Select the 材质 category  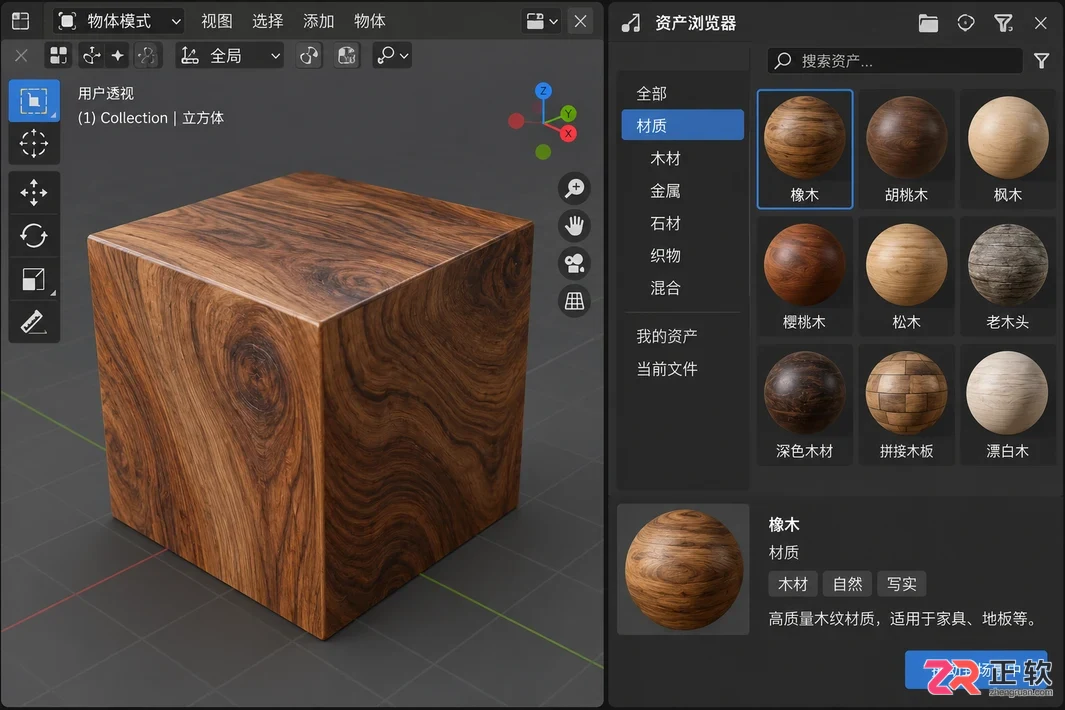tap(683, 126)
